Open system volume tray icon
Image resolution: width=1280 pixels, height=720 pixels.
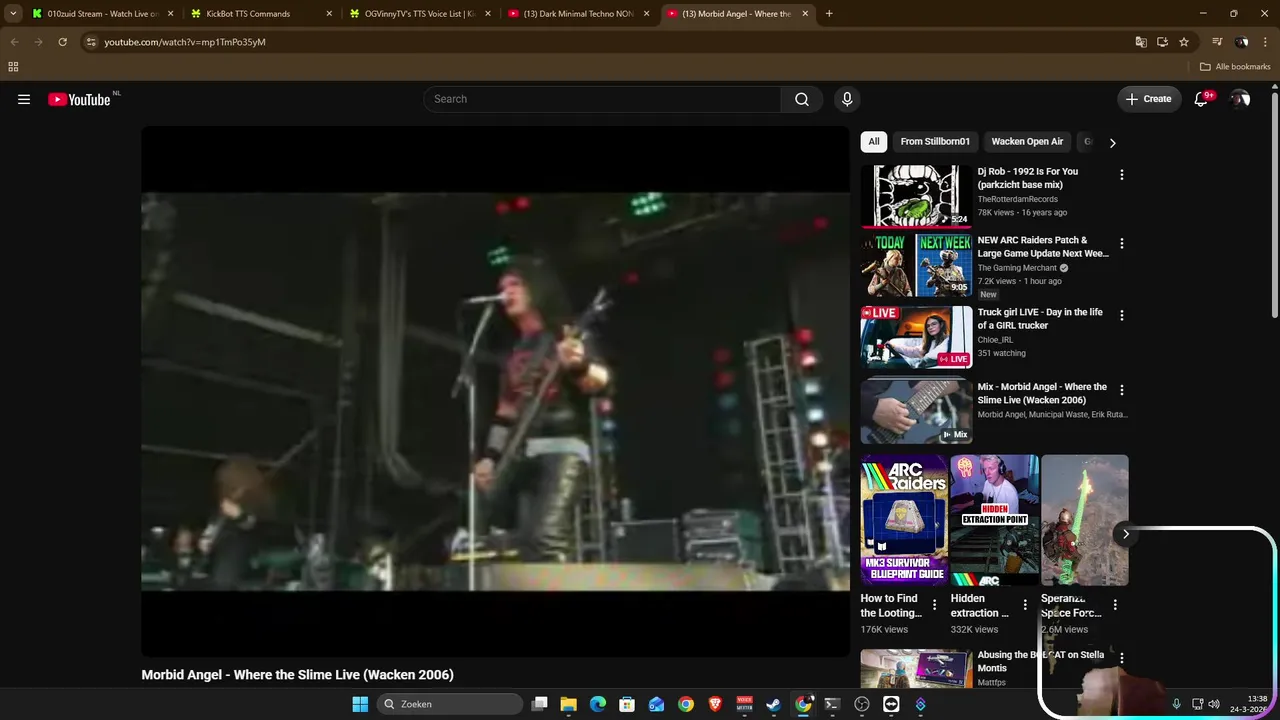click(x=1214, y=704)
